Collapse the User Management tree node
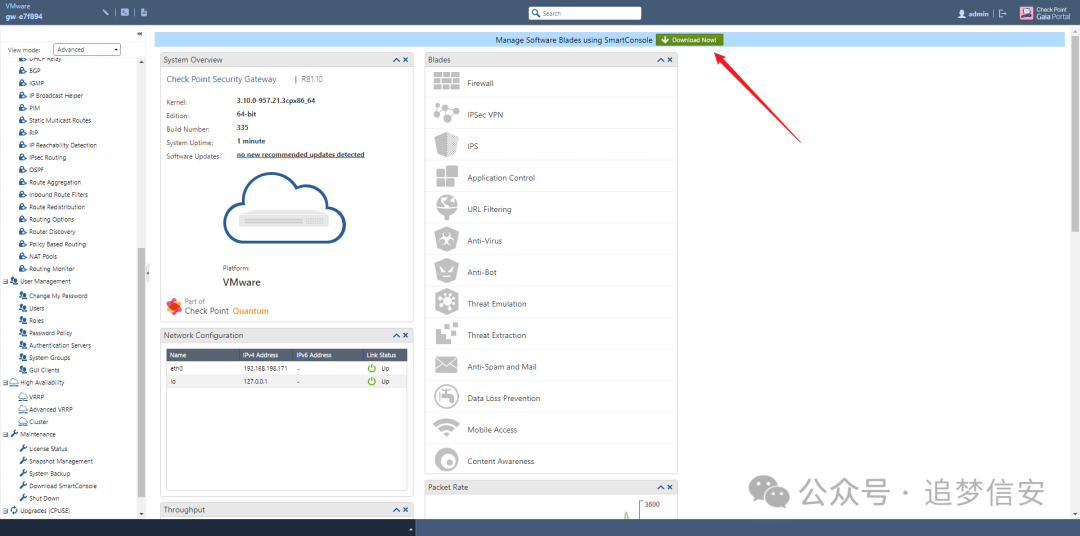The width and height of the screenshot is (1080, 536). [6, 281]
